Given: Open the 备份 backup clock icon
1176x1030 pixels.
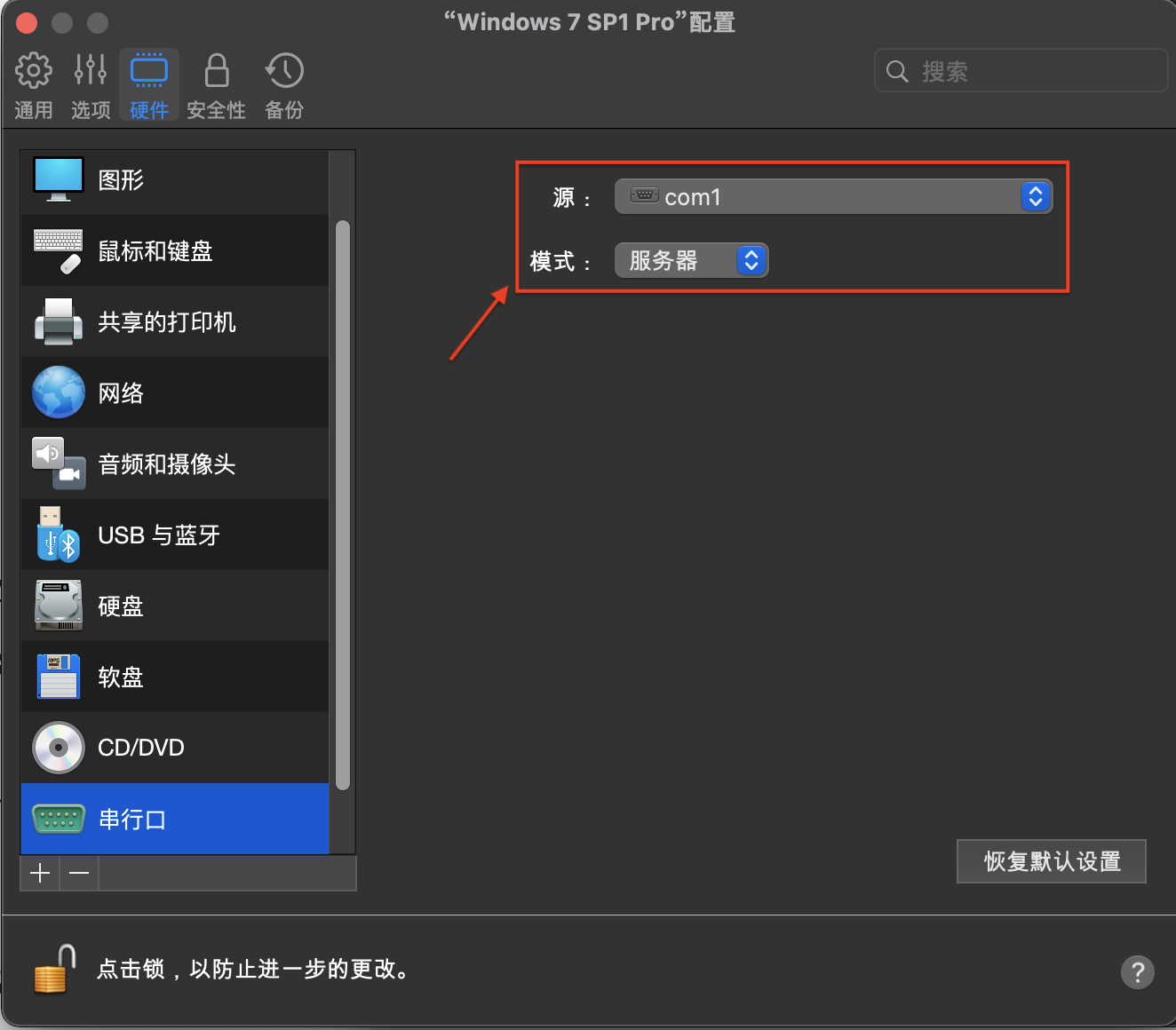Looking at the screenshot, I should 284,70.
